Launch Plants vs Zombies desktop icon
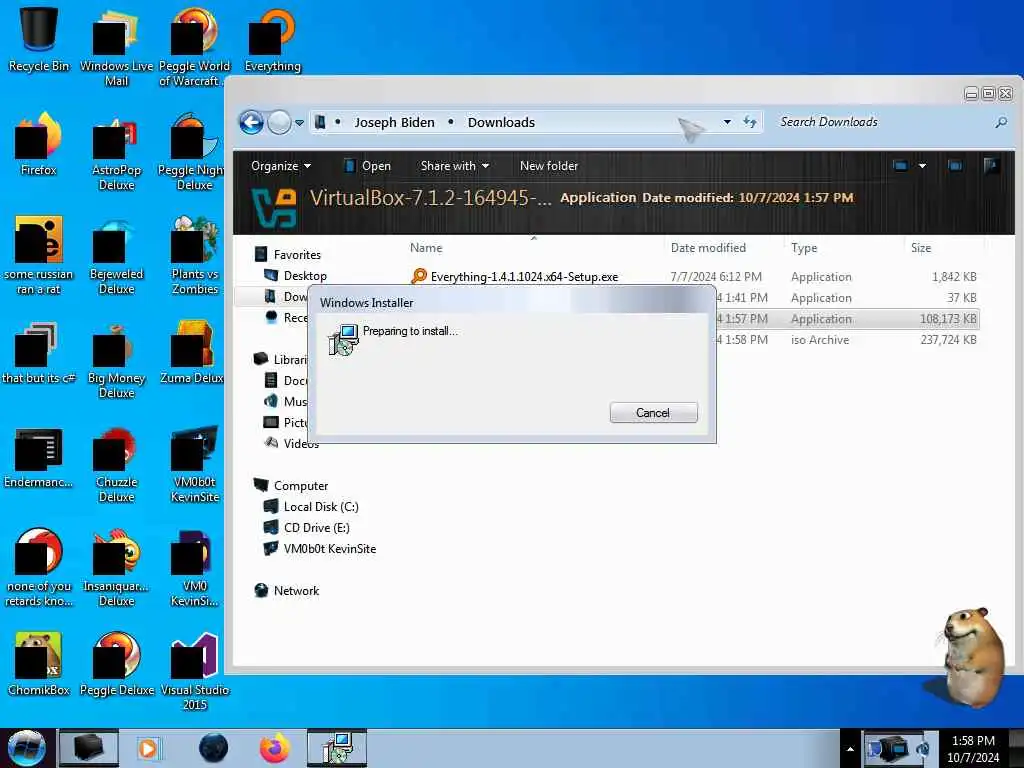 click(x=194, y=255)
